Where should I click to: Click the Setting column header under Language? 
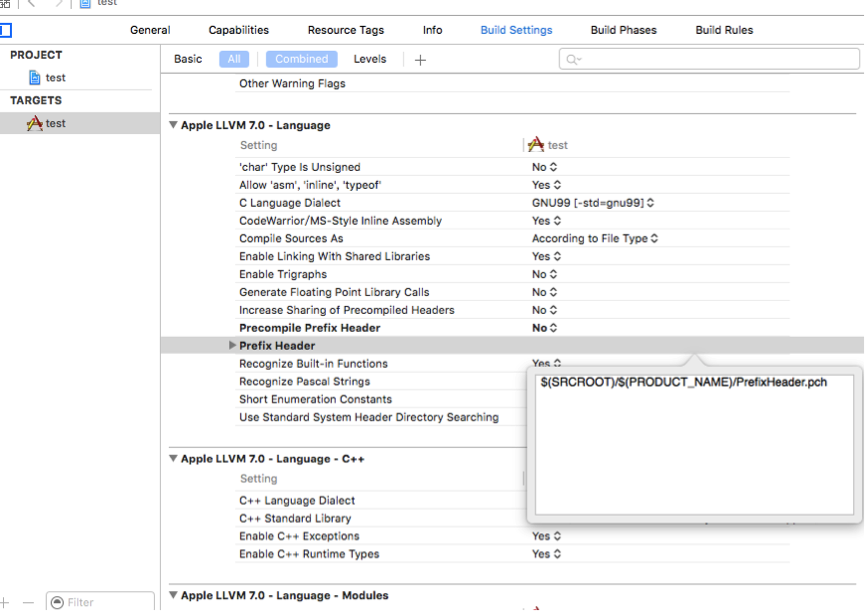tap(258, 145)
